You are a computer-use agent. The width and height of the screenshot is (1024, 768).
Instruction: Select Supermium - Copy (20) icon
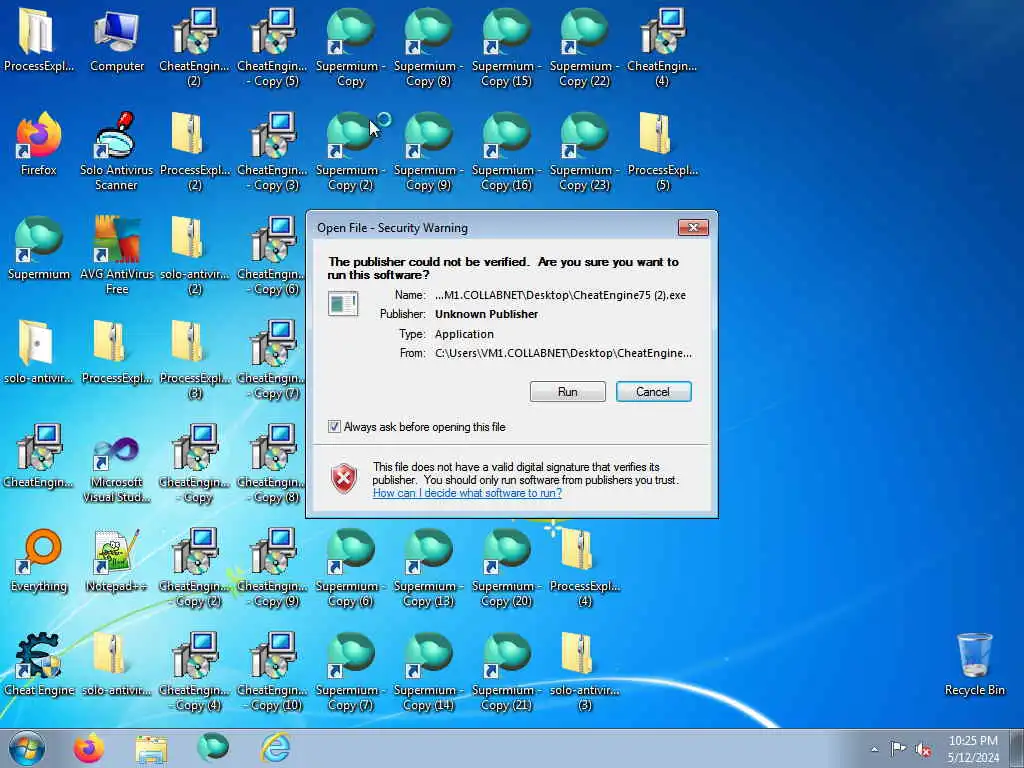(506, 568)
